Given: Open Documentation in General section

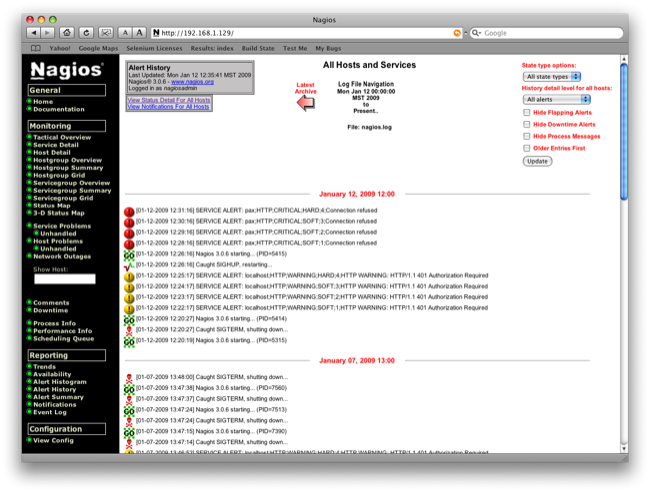Looking at the screenshot, I should (x=59, y=109).
